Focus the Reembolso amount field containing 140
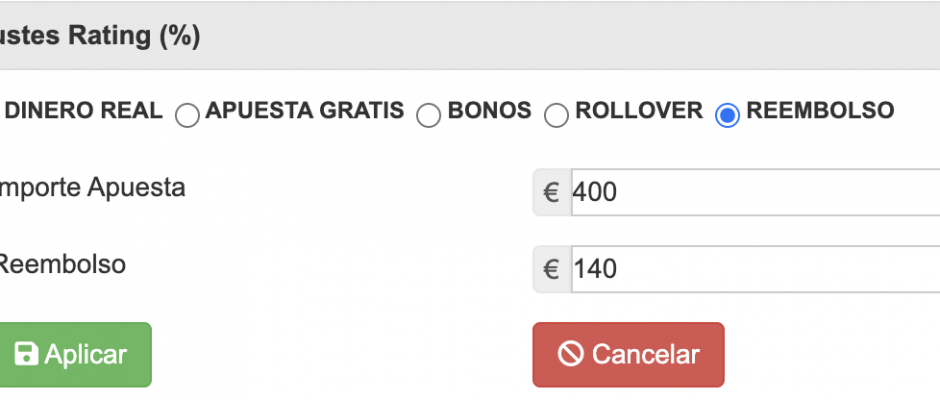 [x=750, y=269]
